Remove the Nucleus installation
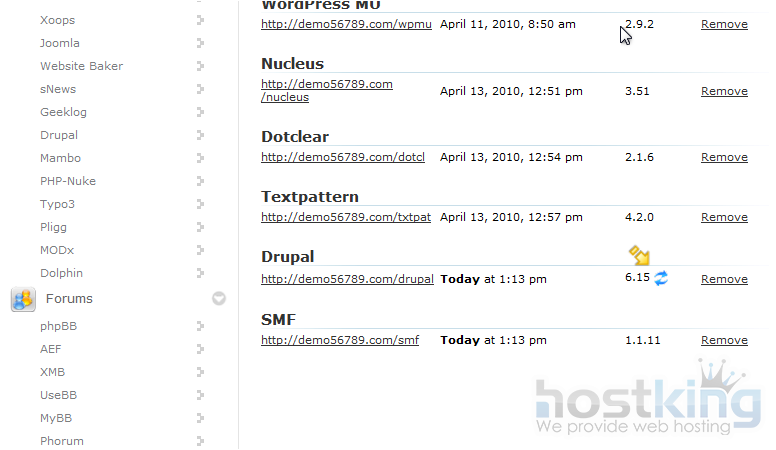This screenshot has width=776, height=450. (x=724, y=91)
